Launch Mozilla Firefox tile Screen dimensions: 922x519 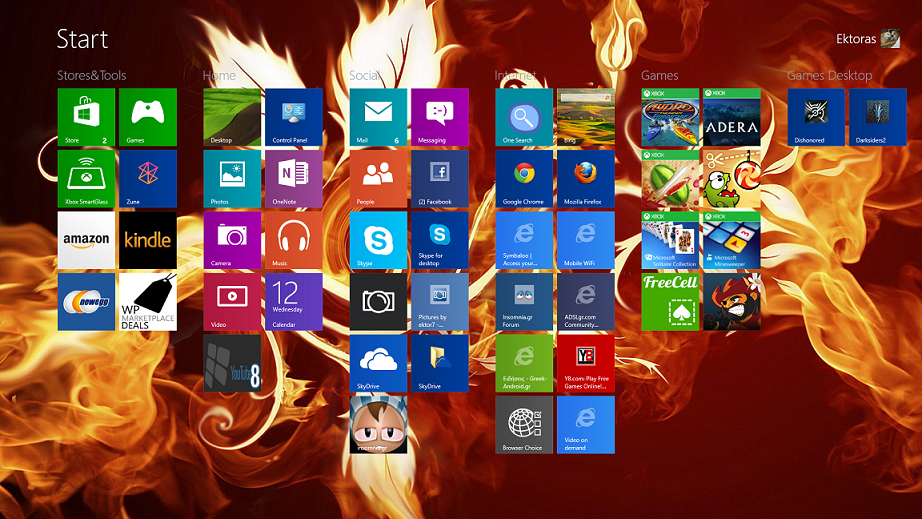(x=586, y=179)
